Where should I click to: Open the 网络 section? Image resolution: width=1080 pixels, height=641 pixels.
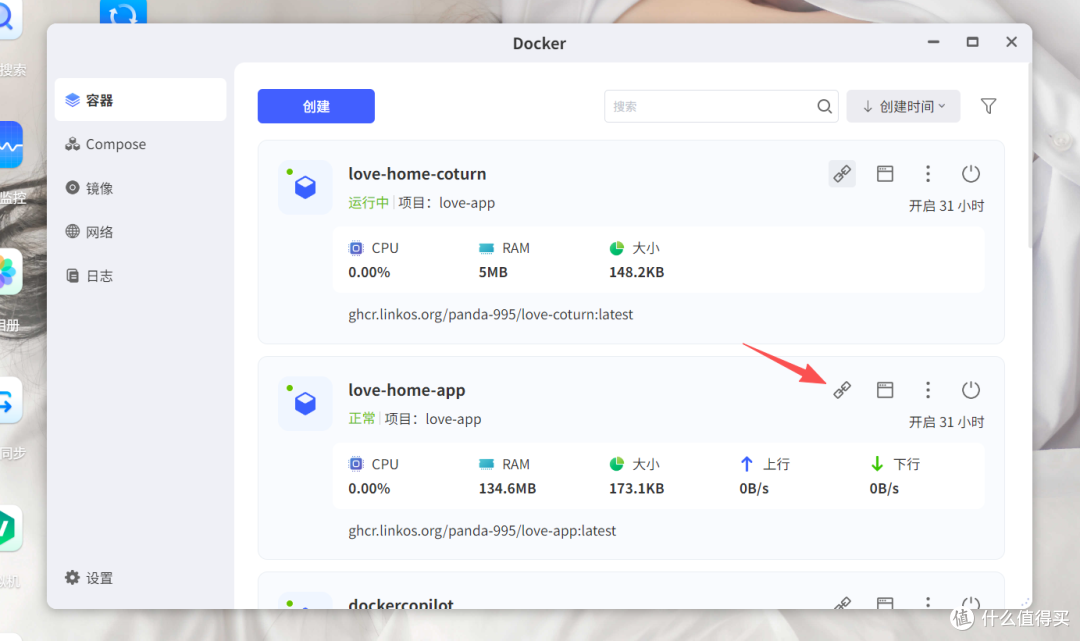141,231
